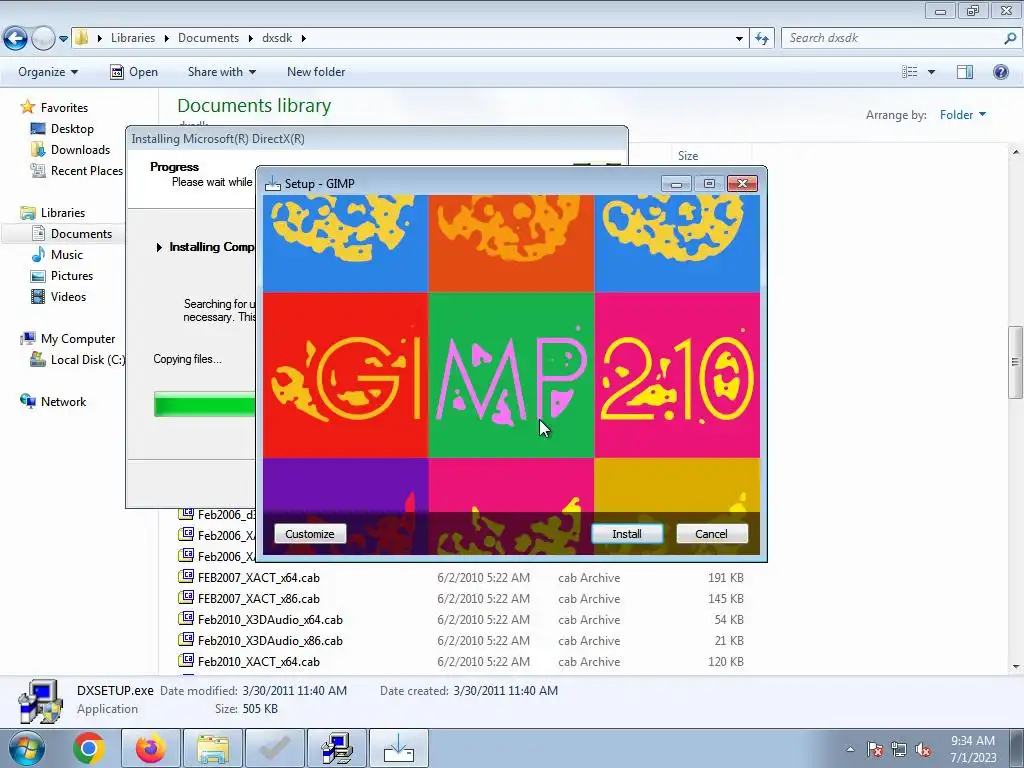Open the Windows Start menu
This screenshot has width=1024, height=768.
coord(25,748)
